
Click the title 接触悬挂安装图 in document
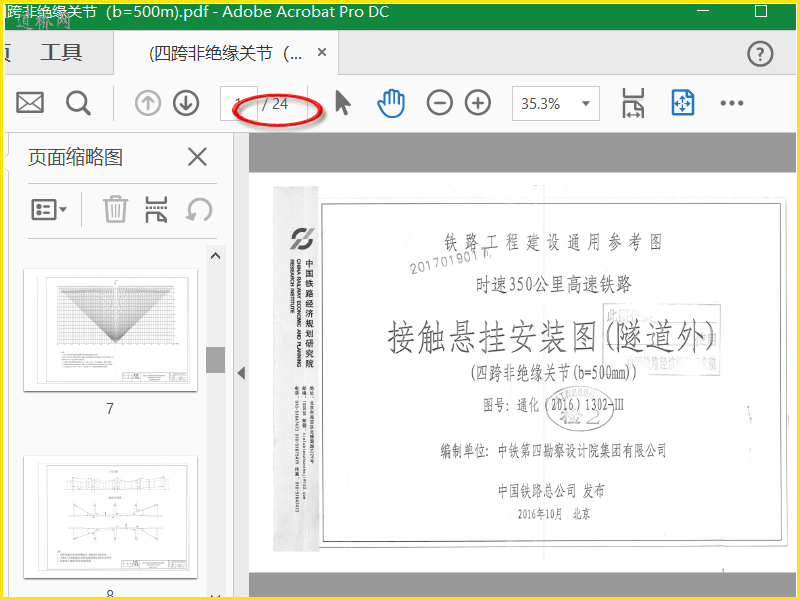tap(492, 337)
